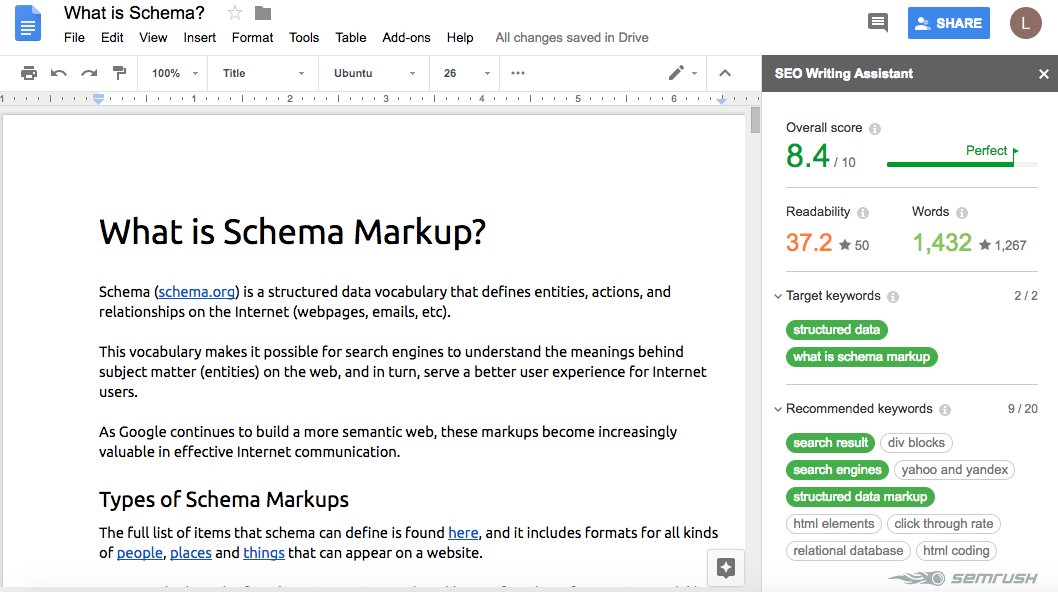Open the Add-ons menu
The width and height of the screenshot is (1058, 592).
(x=406, y=38)
